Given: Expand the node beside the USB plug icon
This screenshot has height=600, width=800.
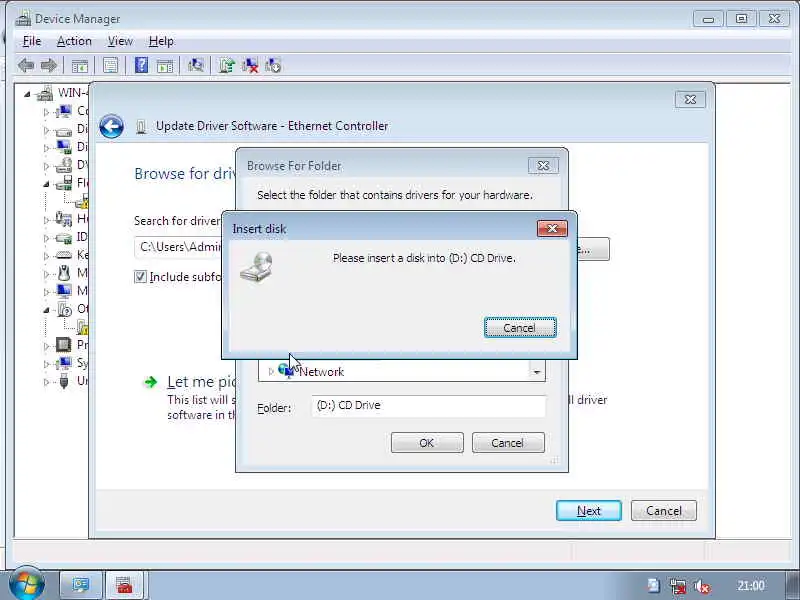Looking at the screenshot, I should tap(46, 382).
